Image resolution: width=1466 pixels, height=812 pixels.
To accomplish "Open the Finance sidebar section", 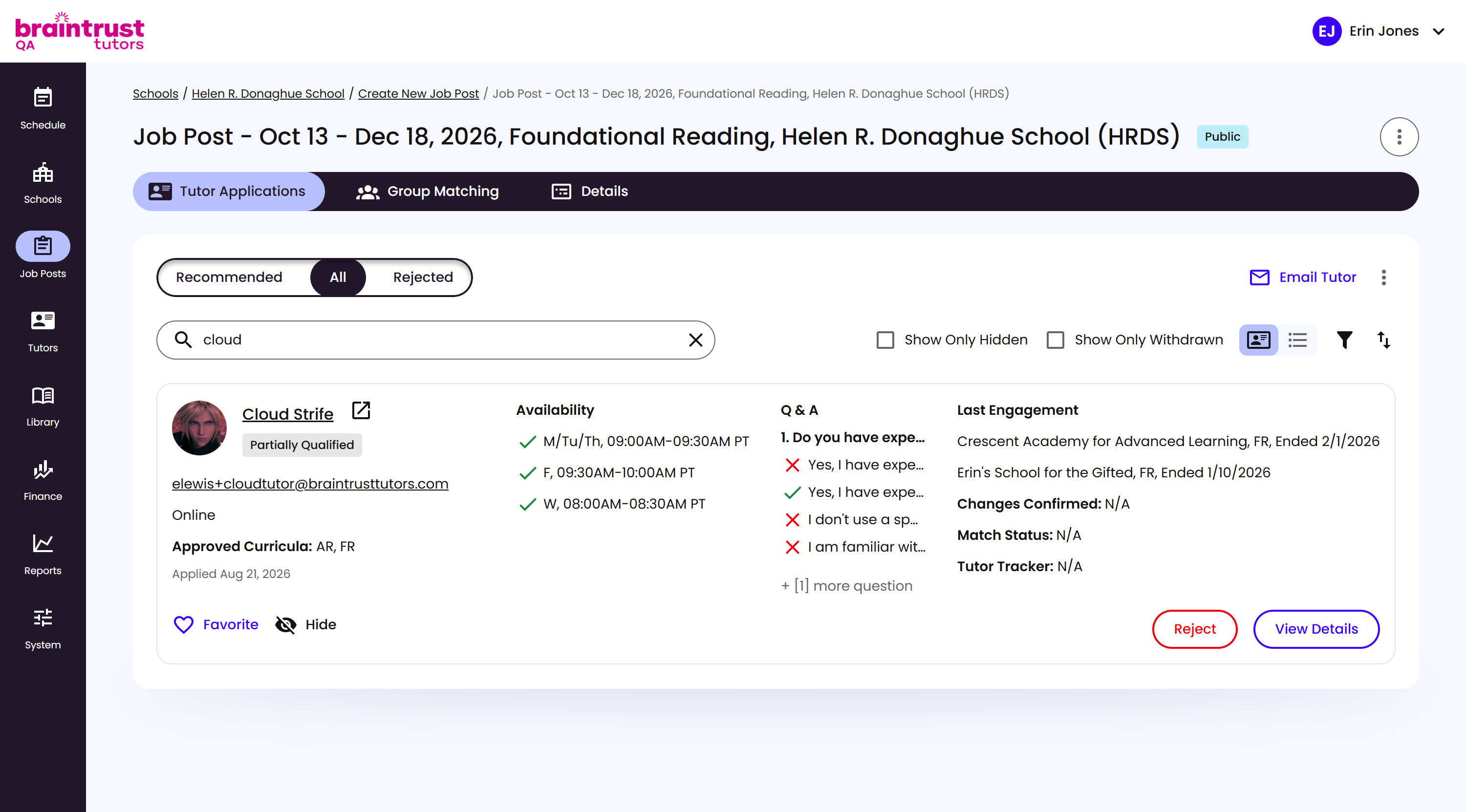I will point(43,480).
